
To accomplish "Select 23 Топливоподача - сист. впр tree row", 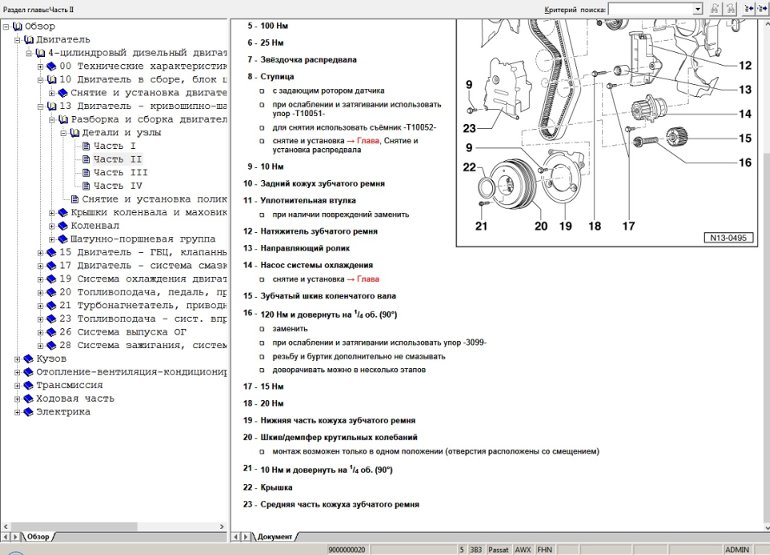I will tap(143, 319).
